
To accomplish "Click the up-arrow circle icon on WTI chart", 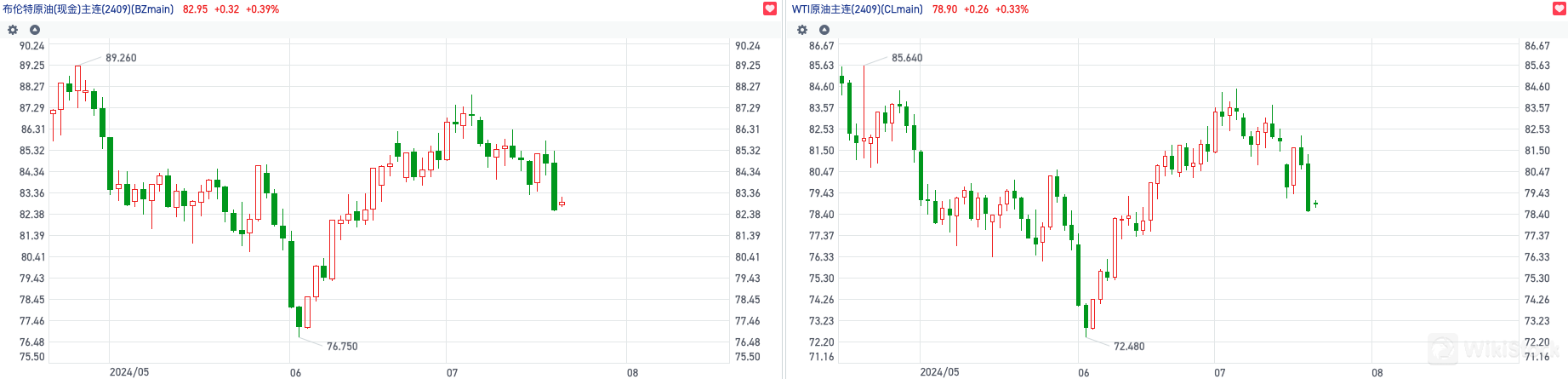I will (x=824, y=30).
